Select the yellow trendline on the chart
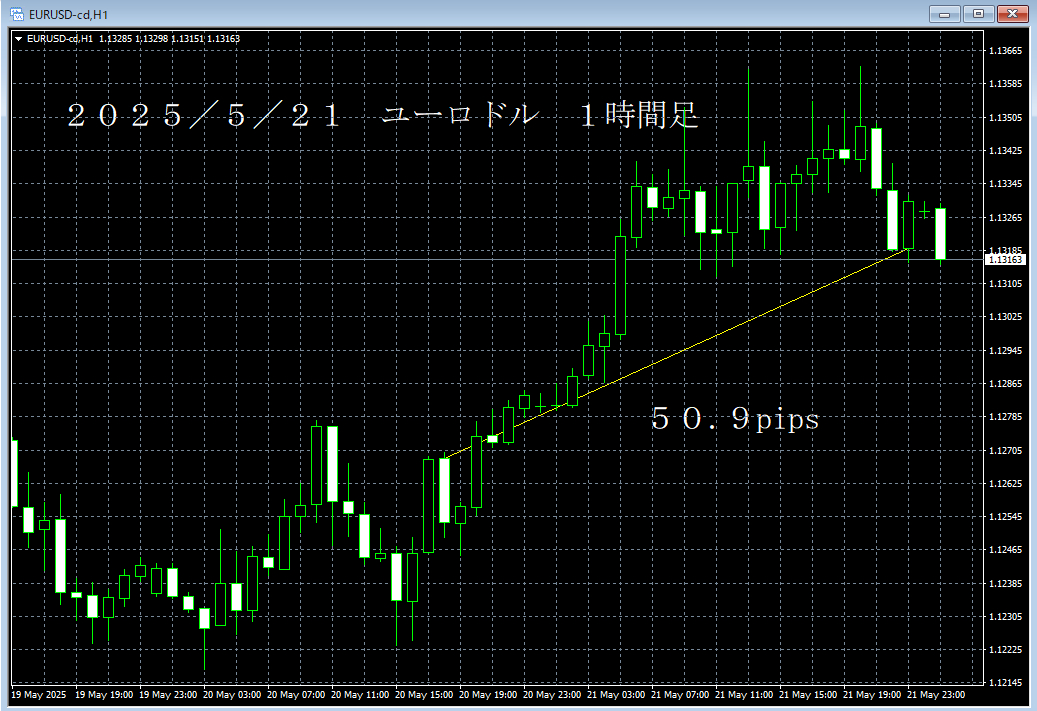 (x=677, y=354)
